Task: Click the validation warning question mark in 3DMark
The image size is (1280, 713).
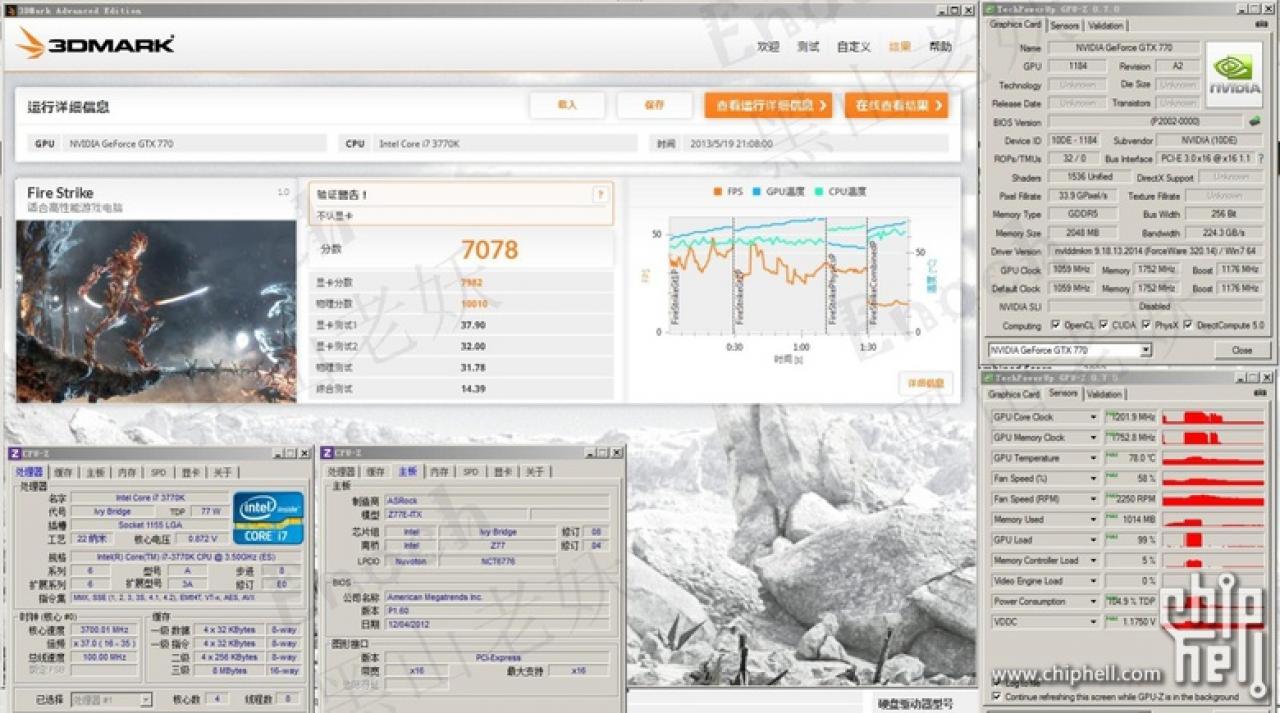Action: click(600, 195)
